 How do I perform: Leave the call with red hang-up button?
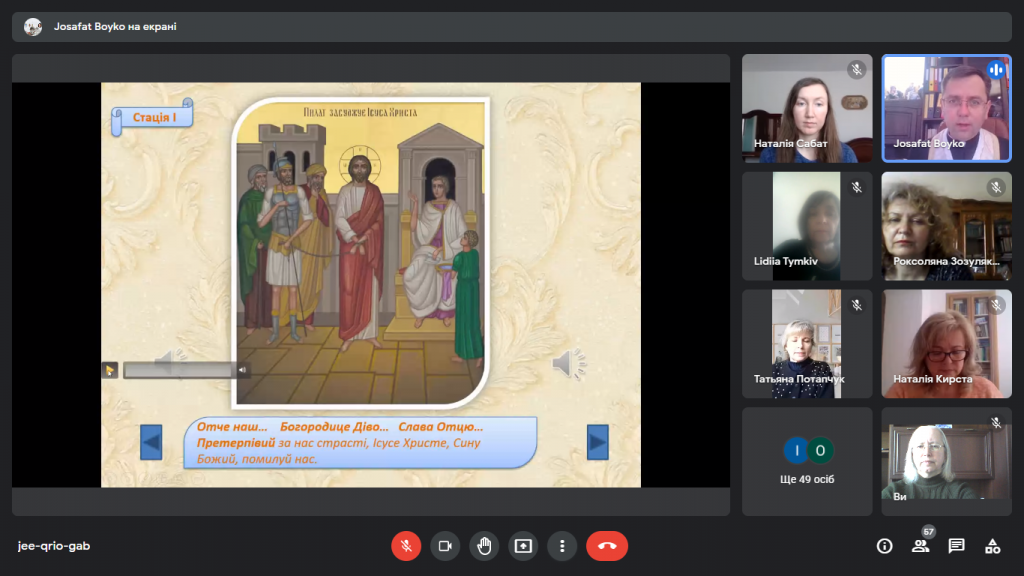[x=607, y=546]
